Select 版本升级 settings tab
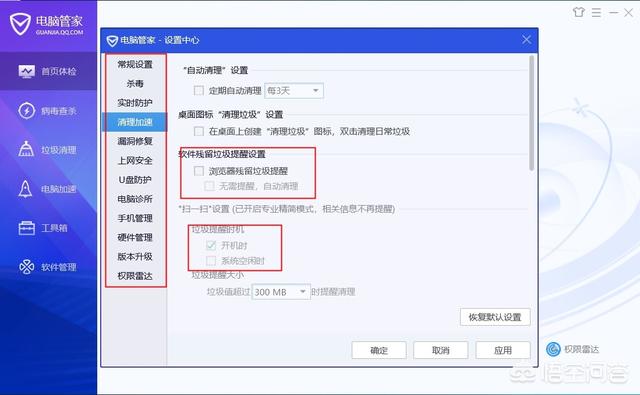 (x=135, y=257)
